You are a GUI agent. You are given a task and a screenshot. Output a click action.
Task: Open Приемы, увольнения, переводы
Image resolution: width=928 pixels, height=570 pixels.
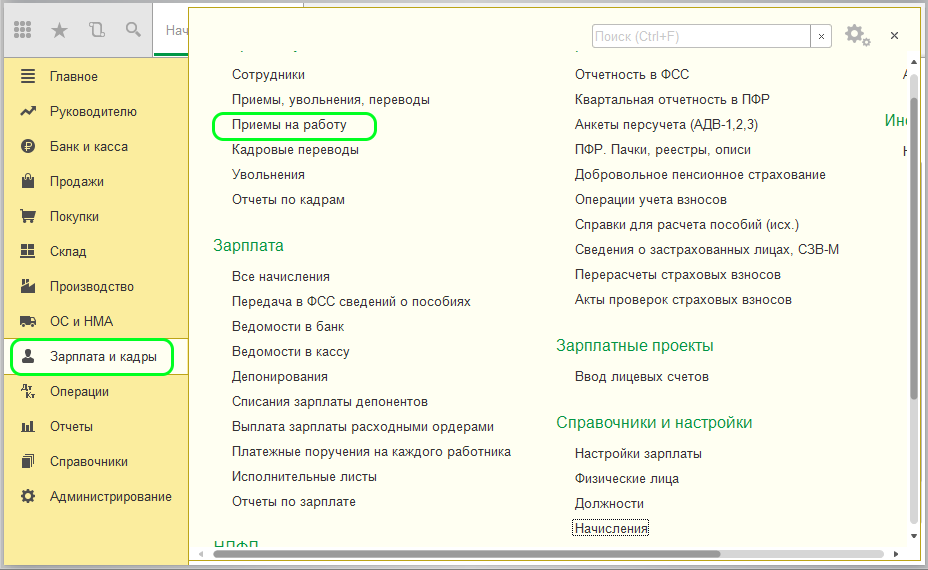[x=331, y=99]
